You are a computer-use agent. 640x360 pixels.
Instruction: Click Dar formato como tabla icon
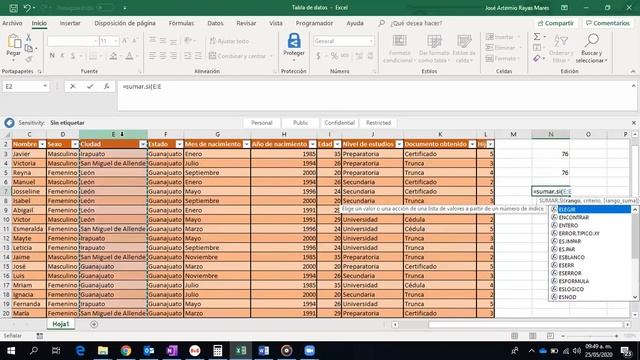pyautogui.click(x=434, y=41)
